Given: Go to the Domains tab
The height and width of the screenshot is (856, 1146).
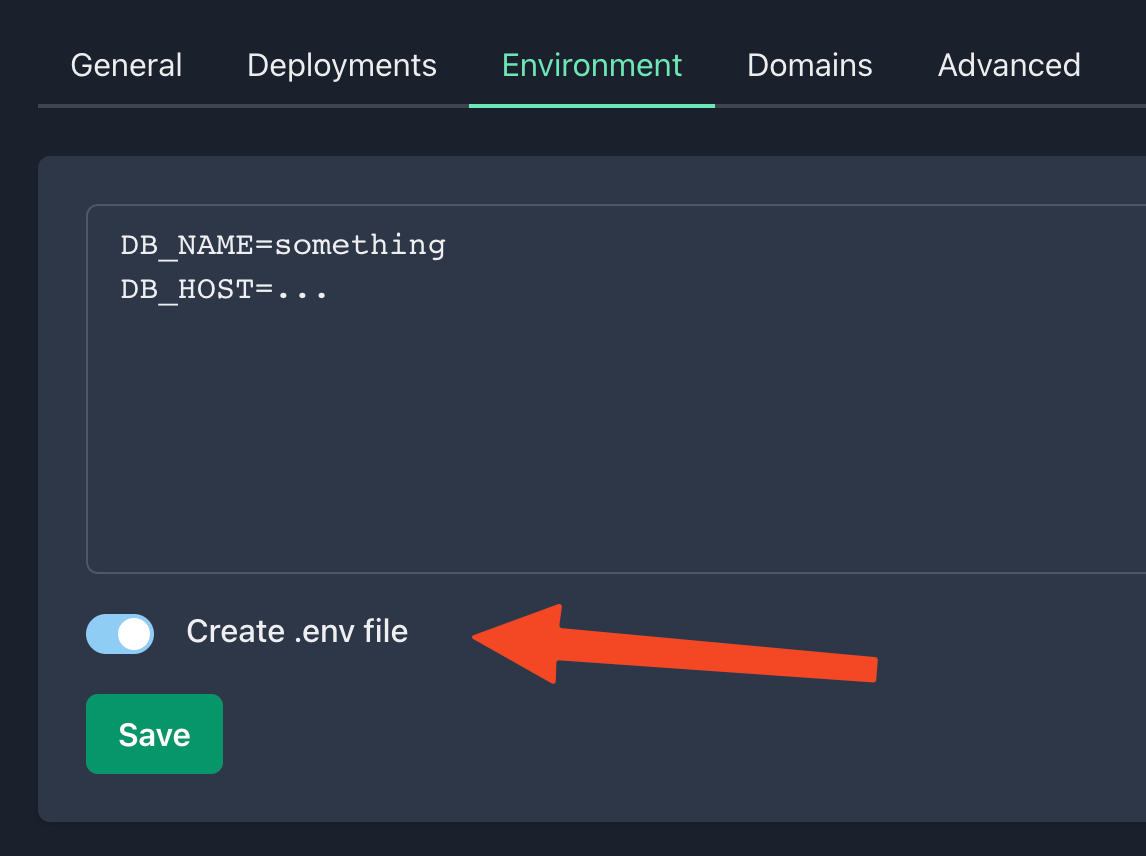Looking at the screenshot, I should tap(809, 65).
